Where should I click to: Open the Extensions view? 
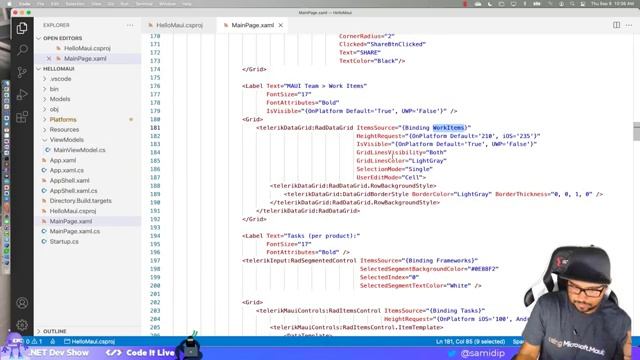point(22,117)
